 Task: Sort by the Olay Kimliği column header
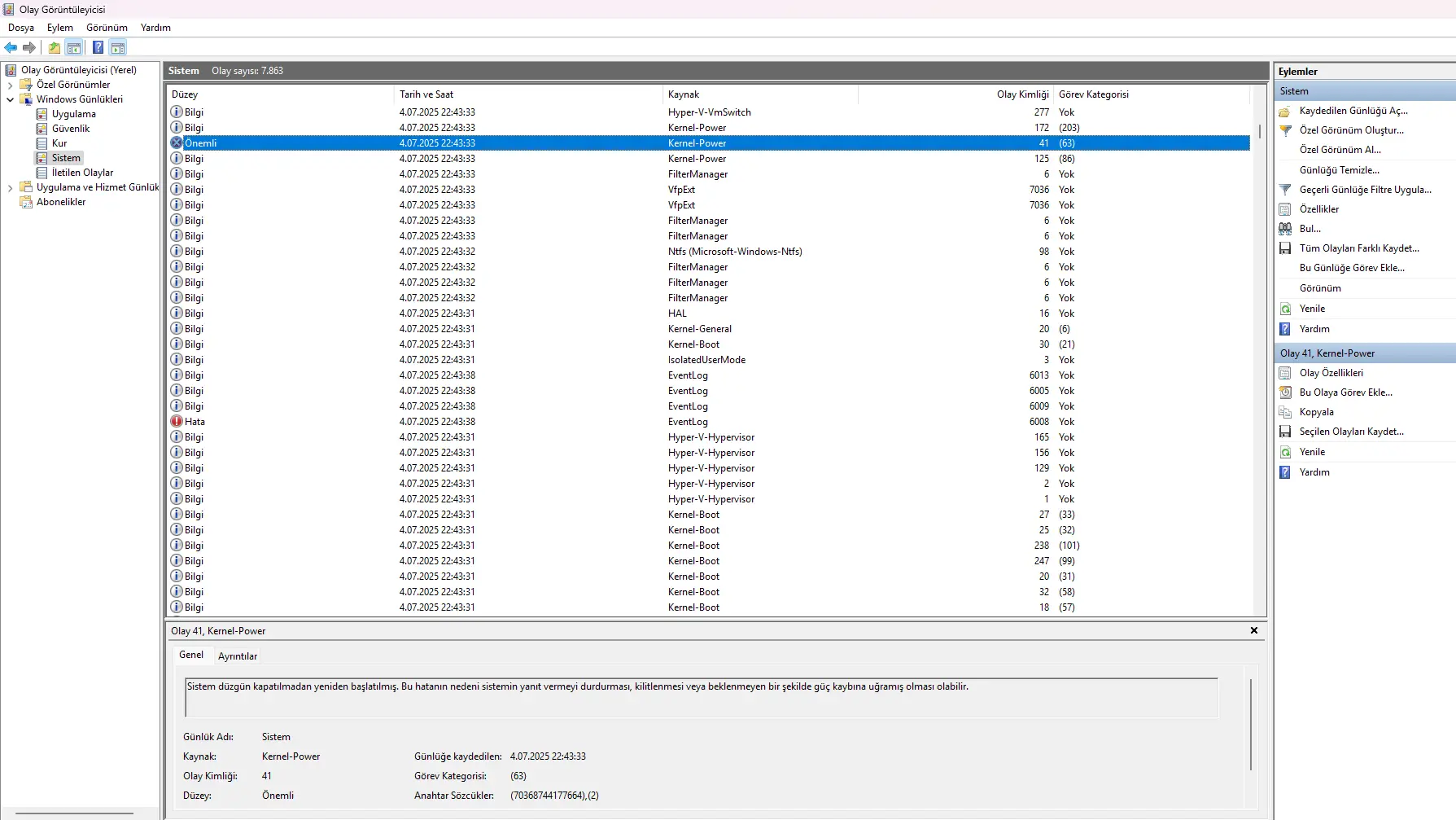(x=955, y=94)
